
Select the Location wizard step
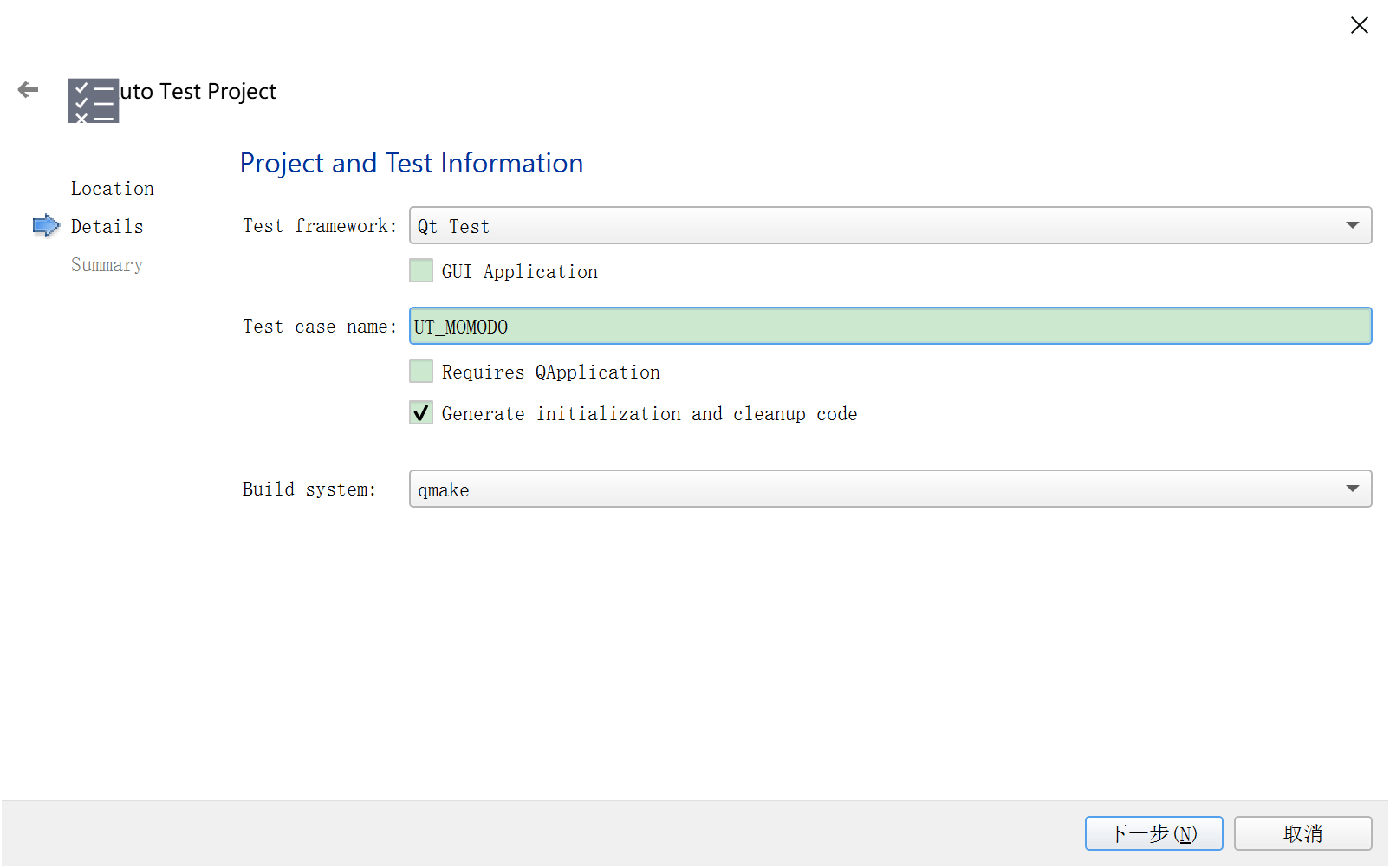tap(113, 189)
